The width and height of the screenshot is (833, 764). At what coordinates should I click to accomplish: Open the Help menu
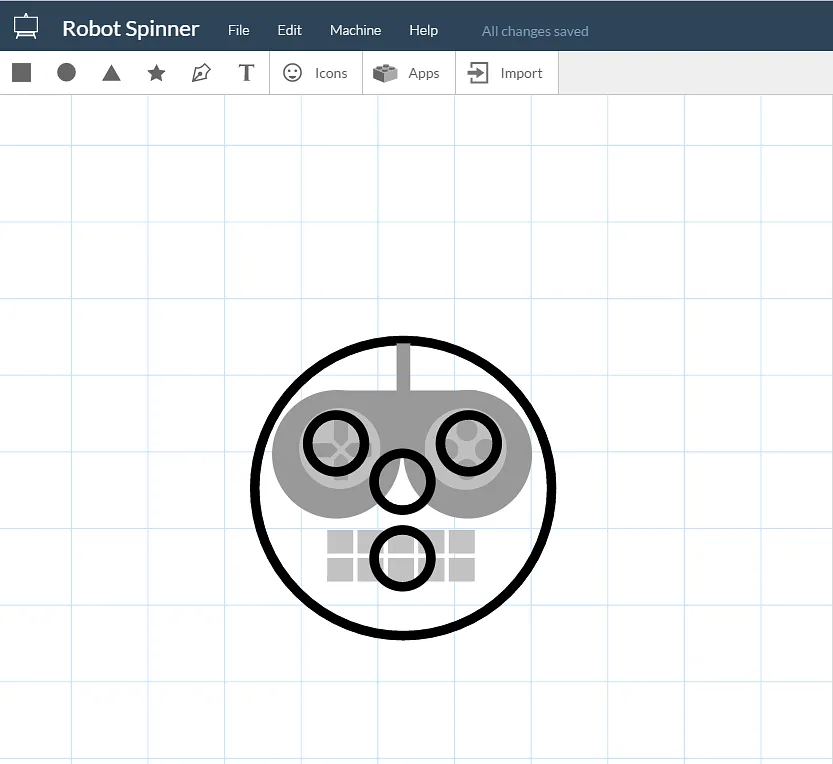pos(423,30)
